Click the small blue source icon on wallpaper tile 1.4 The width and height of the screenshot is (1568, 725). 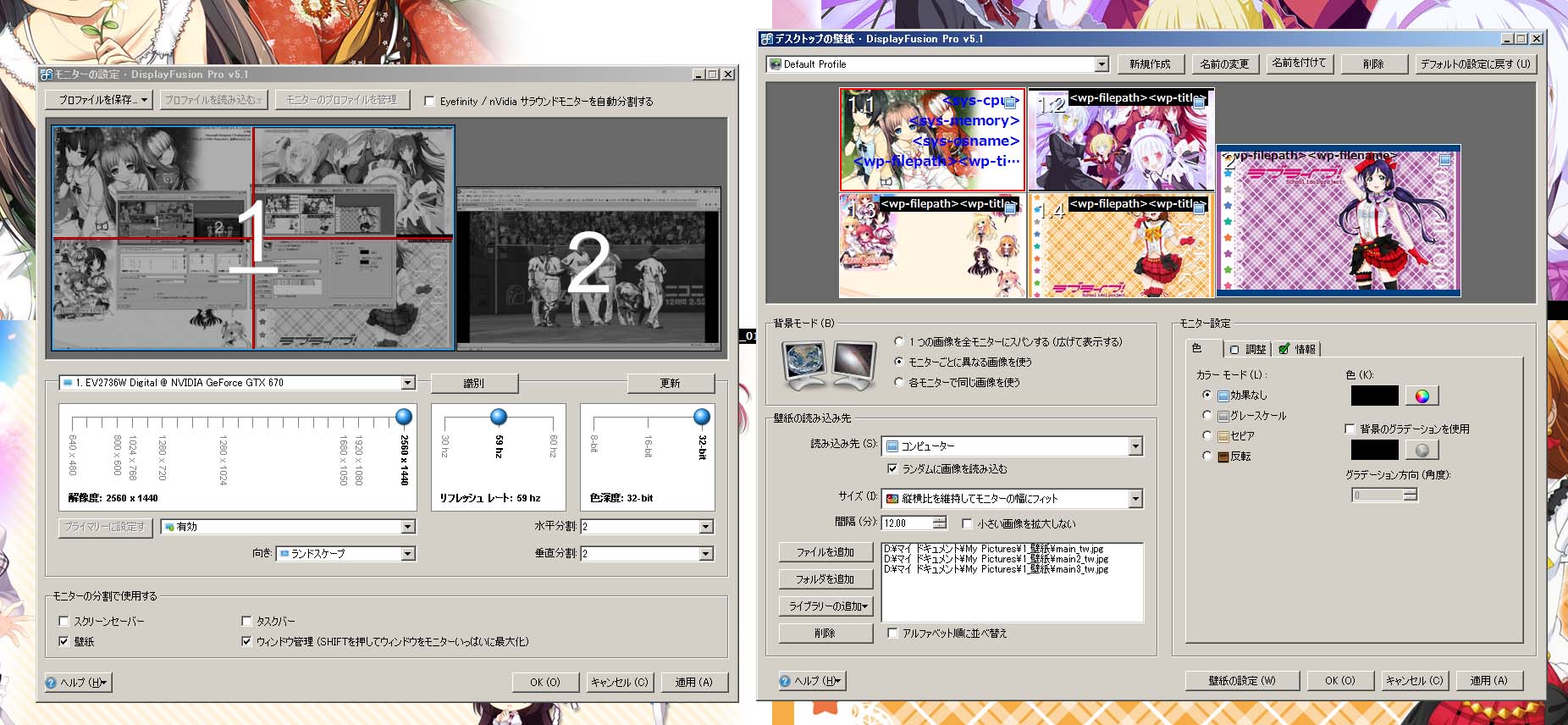(1199, 208)
